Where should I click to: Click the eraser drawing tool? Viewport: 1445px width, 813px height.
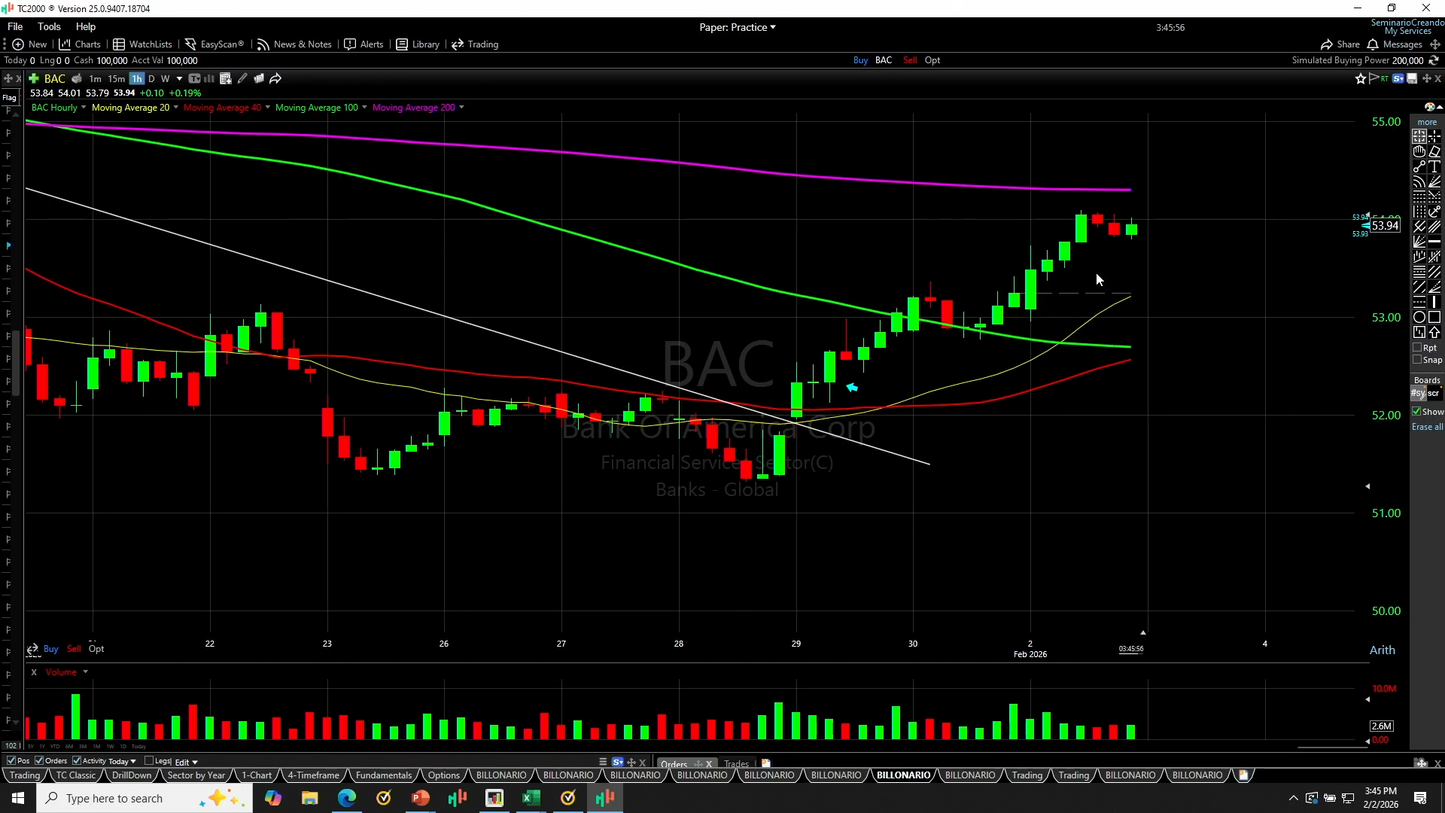point(1435,152)
